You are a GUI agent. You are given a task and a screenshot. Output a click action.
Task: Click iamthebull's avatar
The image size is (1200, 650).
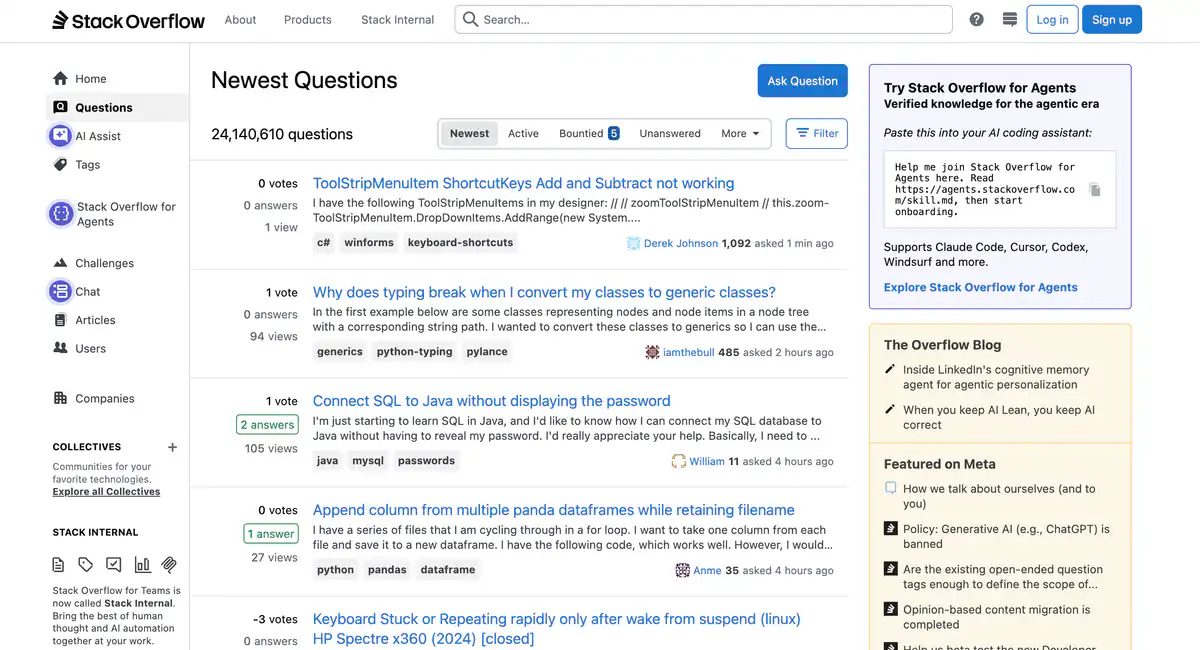click(x=652, y=352)
